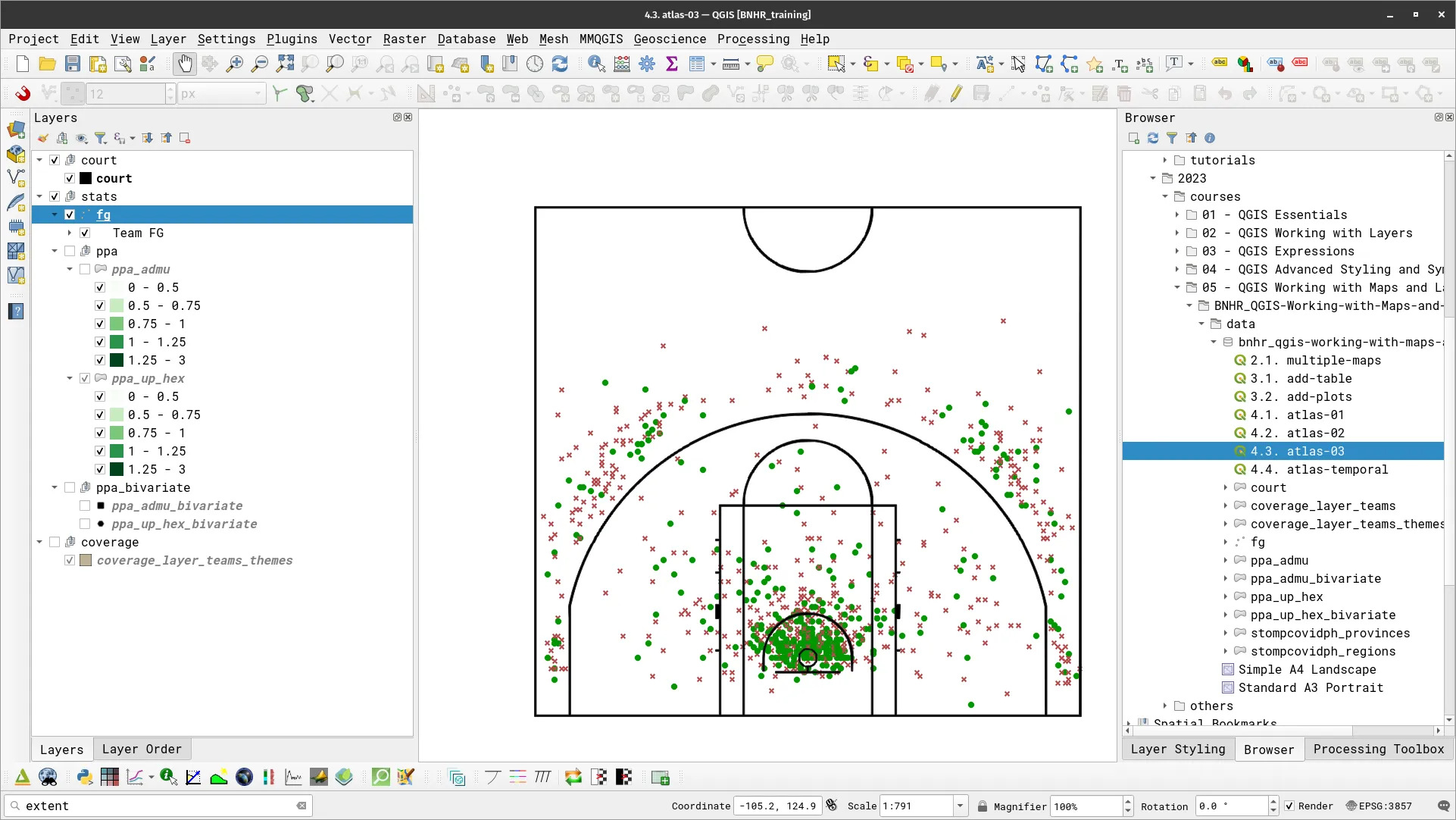Collapse the ppa_admu symbology classes
Viewport: 1456px width, 820px height.
coord(69,269)
